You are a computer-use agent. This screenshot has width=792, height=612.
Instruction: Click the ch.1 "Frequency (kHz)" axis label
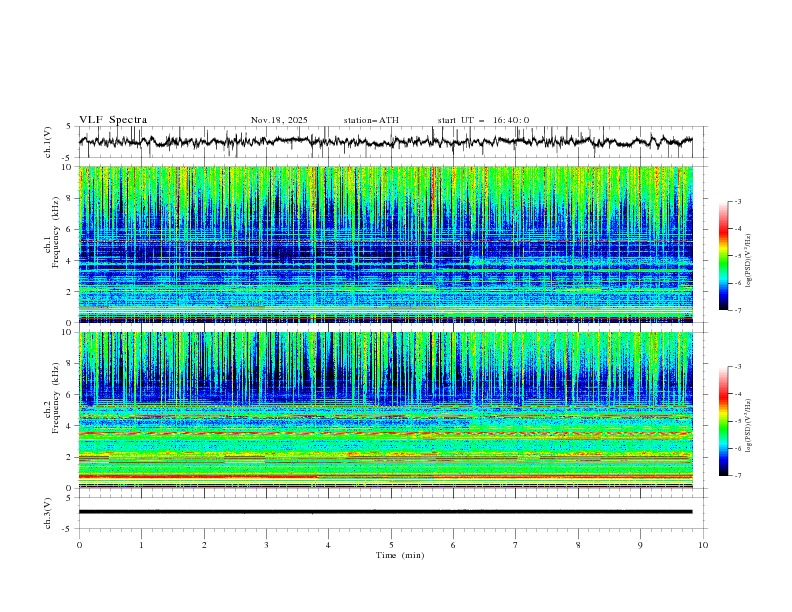55,231
